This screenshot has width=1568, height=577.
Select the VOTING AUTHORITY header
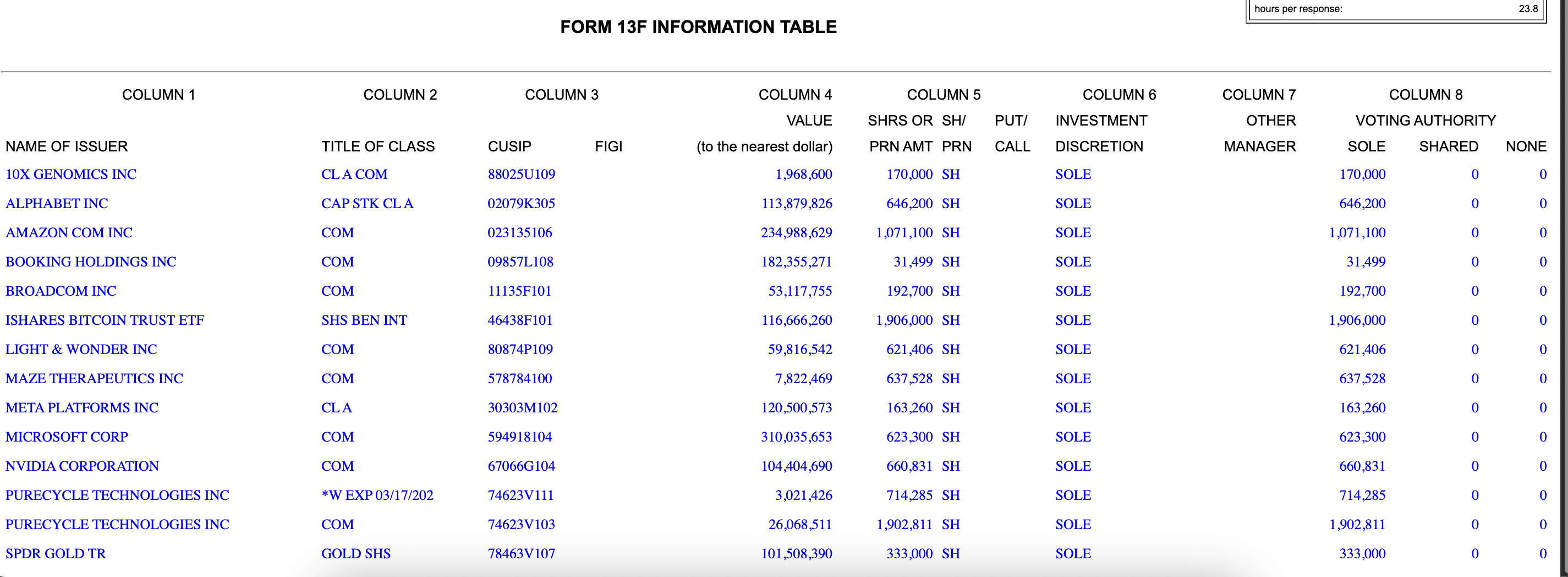[x=1426, y=121]
